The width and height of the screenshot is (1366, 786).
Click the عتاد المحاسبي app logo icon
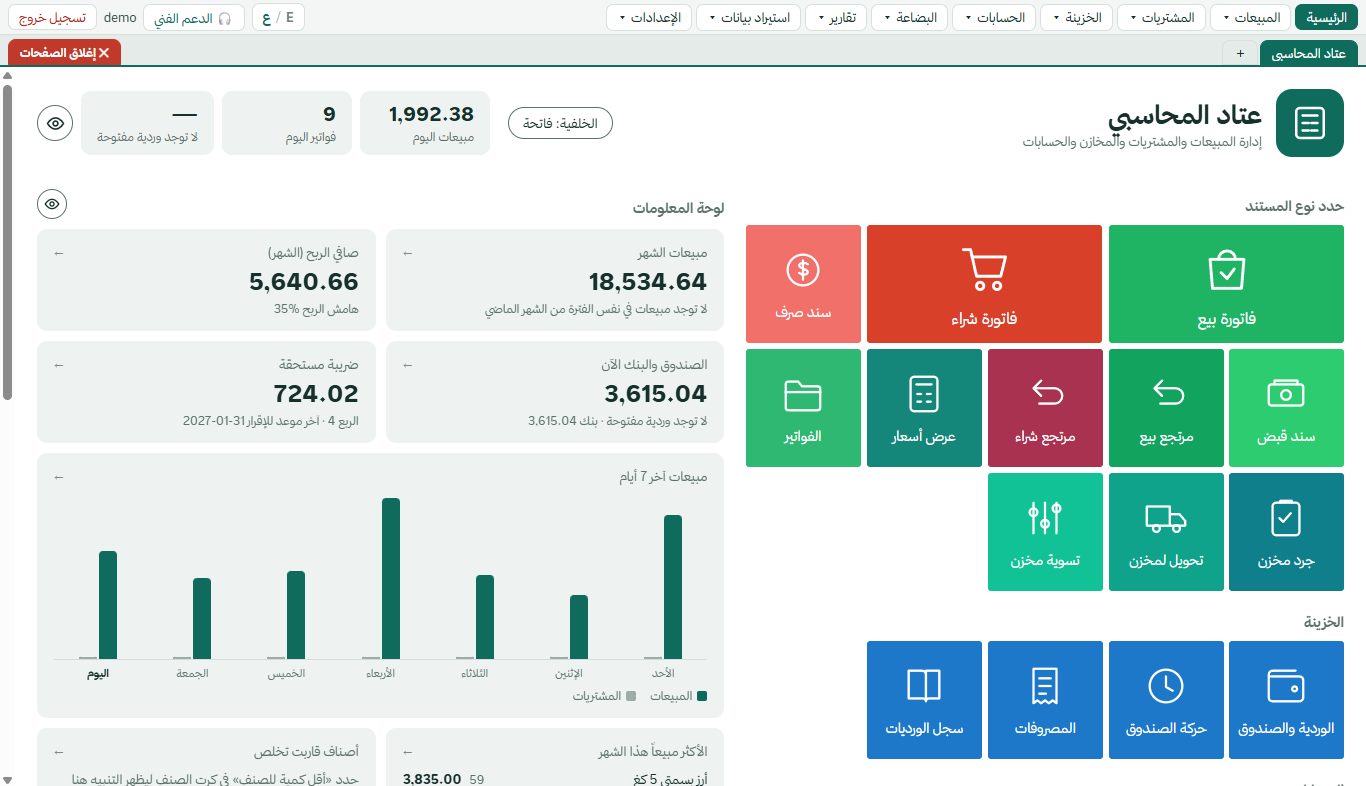[x=1310, y=123]
